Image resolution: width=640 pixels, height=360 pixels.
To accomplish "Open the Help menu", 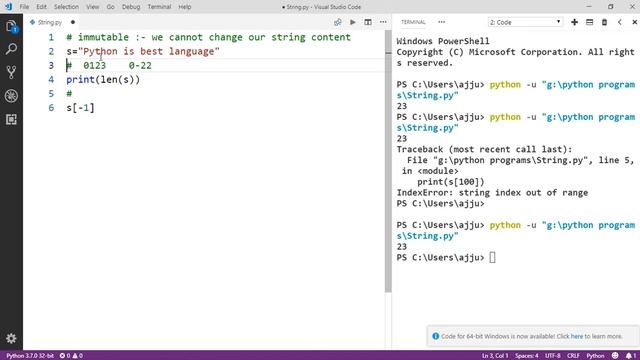I will [x=184, y=7].
